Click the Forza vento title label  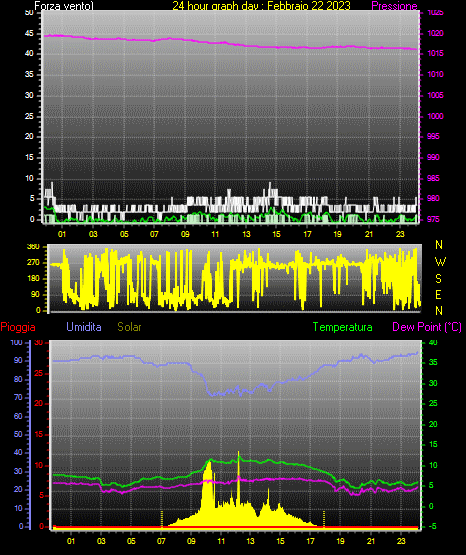pyautogui.click(x=64, y=6)
